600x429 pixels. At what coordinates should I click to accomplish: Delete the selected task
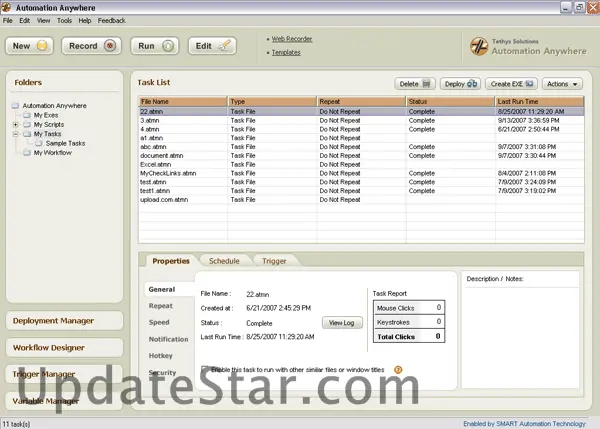coord(415,84)
